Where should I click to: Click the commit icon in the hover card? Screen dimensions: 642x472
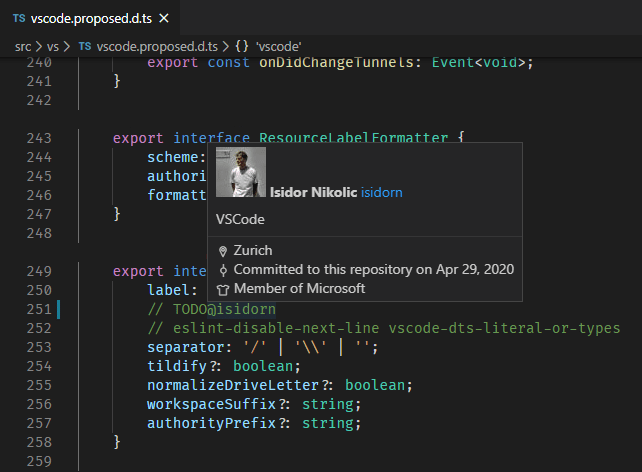coord(223,270)
